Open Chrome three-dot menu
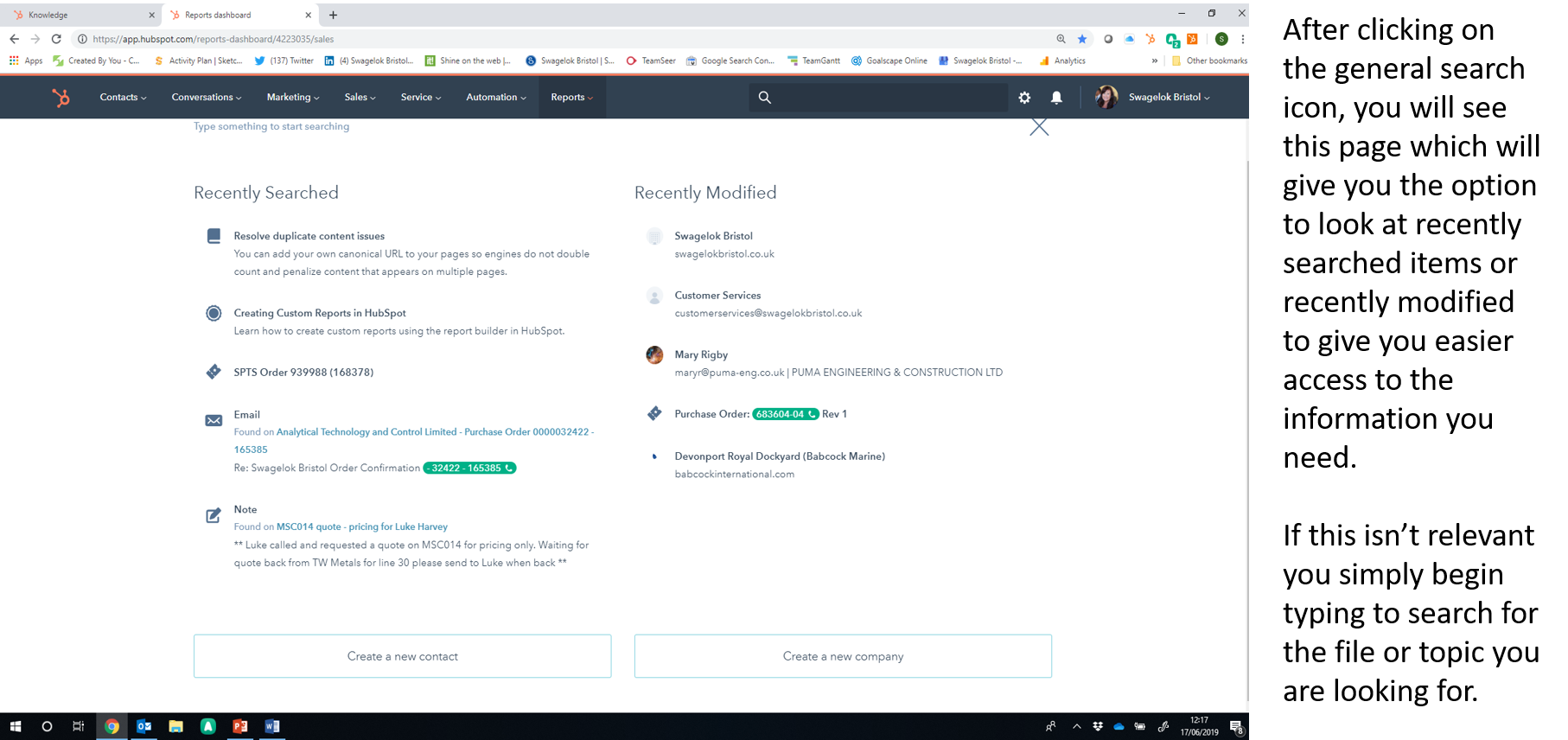1568x740 pixels. (x=1242, y=39)
